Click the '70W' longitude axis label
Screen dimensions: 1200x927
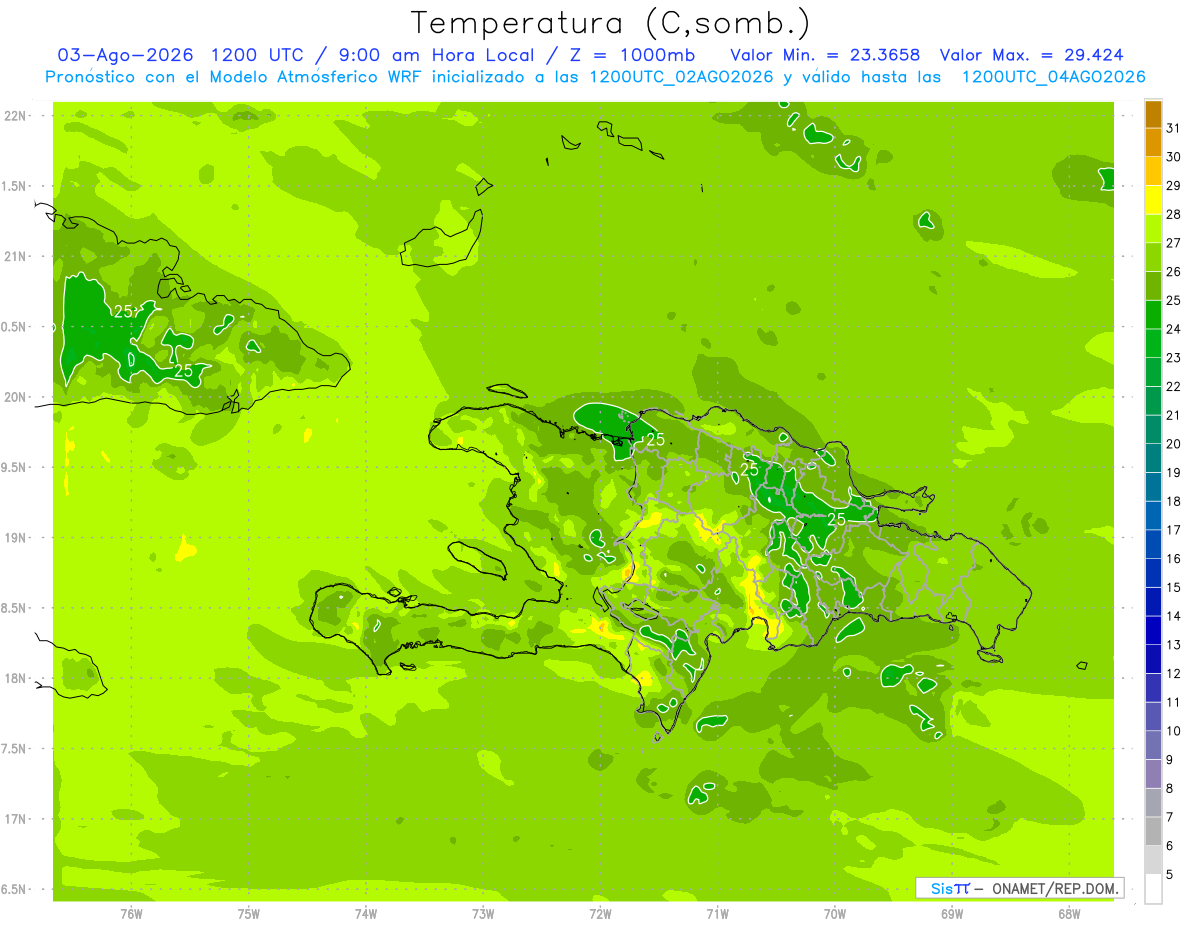tap(835, 914)
